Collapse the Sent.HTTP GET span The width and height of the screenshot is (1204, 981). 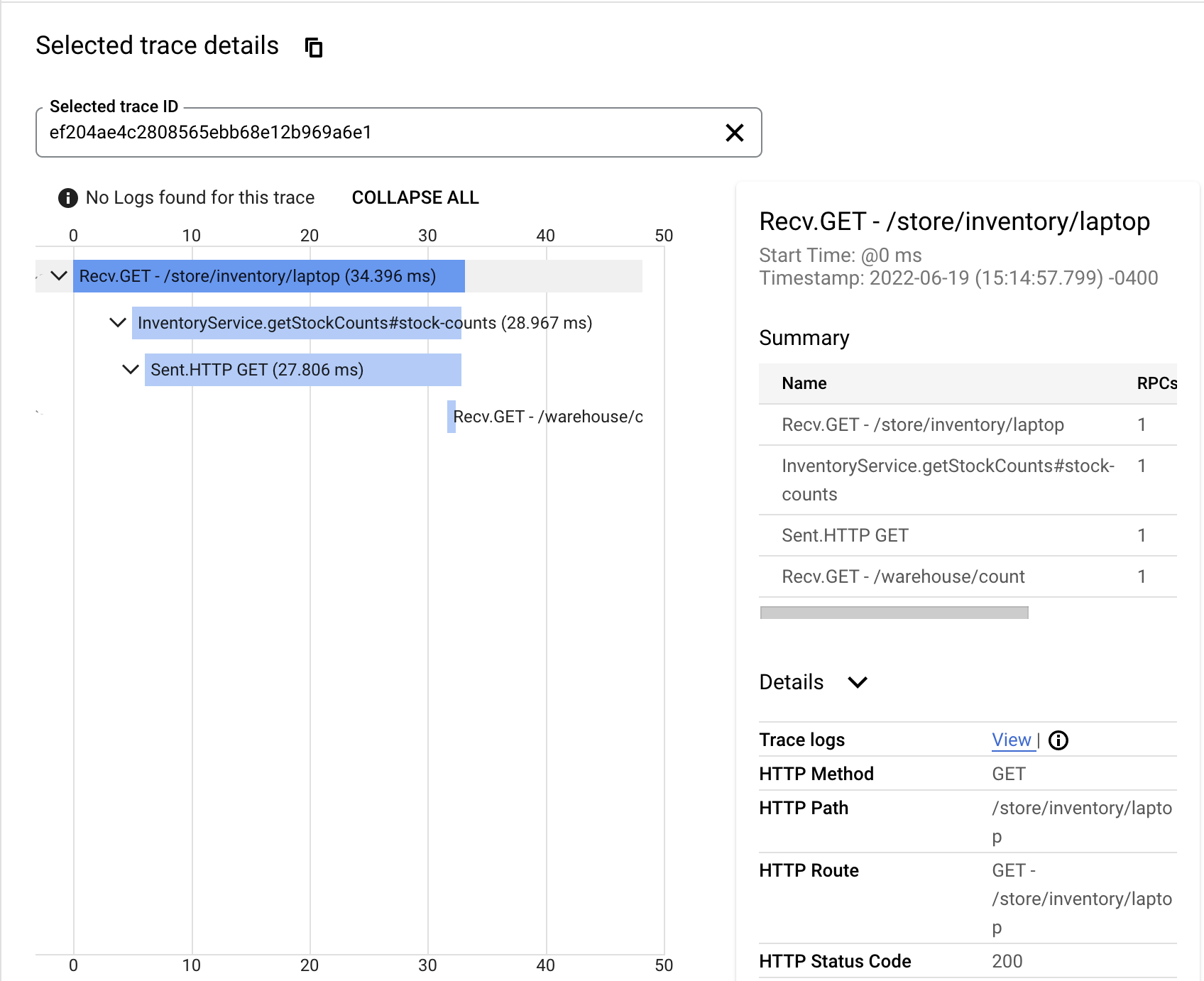click(131, 370)
